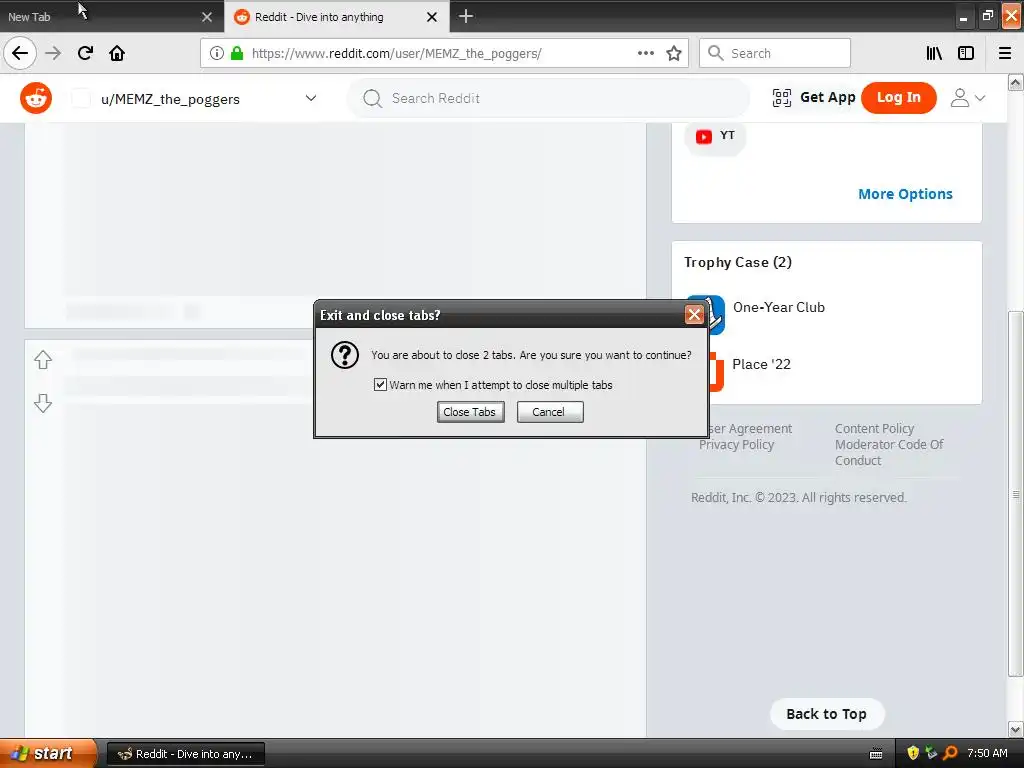Image resolution: width=1024 pixels, height=768 pixels.
Task: Expand the u/MEMZ_the_poggers dropdown
Action: [311, 98]
